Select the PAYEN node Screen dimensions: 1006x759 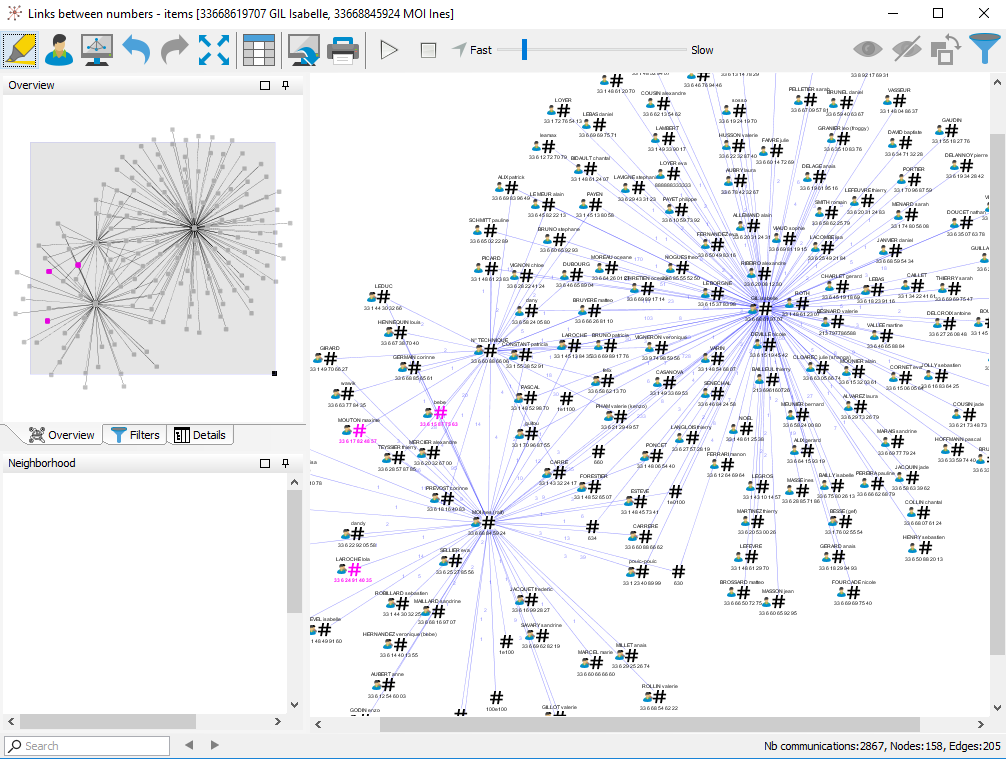[595, 204]
